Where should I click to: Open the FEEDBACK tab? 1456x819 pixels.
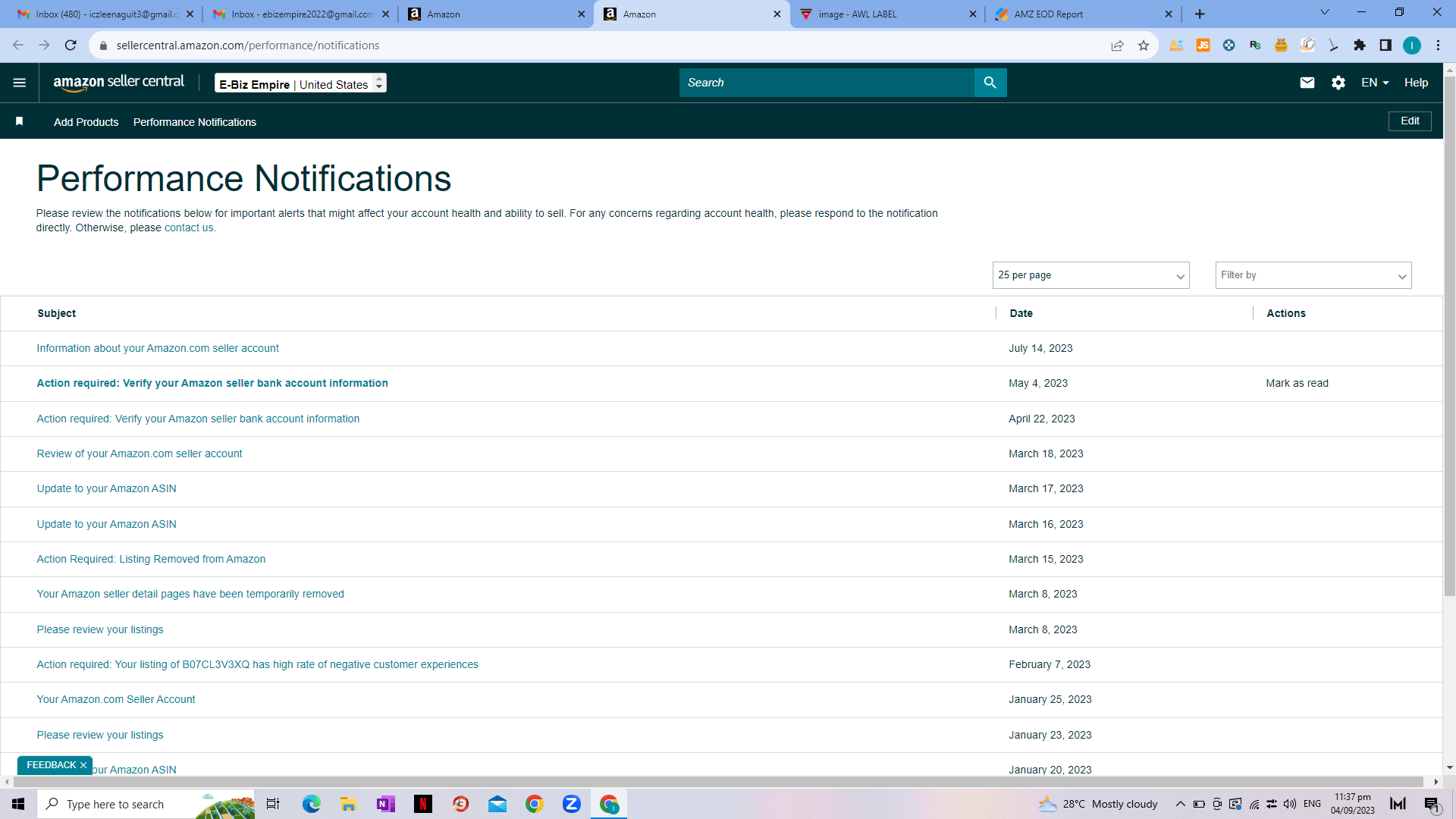tap(51, 765)
